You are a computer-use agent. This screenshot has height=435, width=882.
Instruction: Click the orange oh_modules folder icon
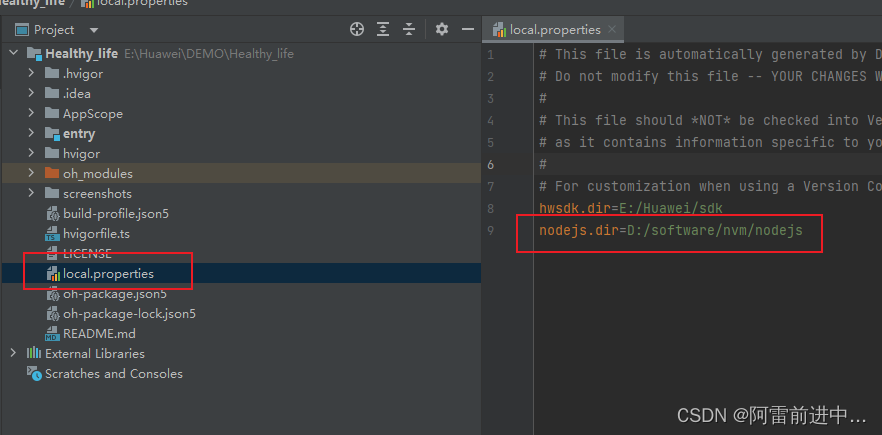click(52, 173)
